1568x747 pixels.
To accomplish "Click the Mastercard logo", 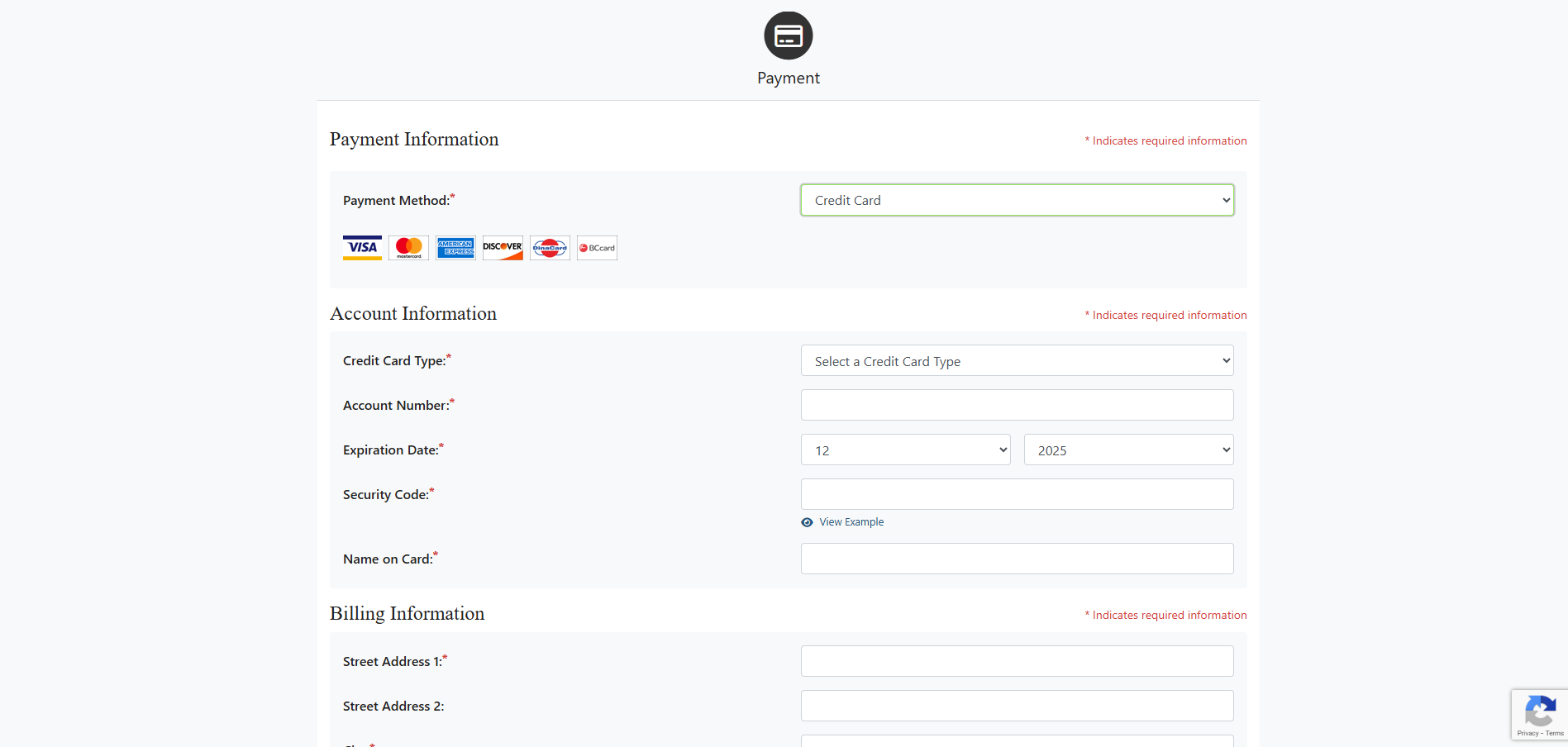I will 408,248.
